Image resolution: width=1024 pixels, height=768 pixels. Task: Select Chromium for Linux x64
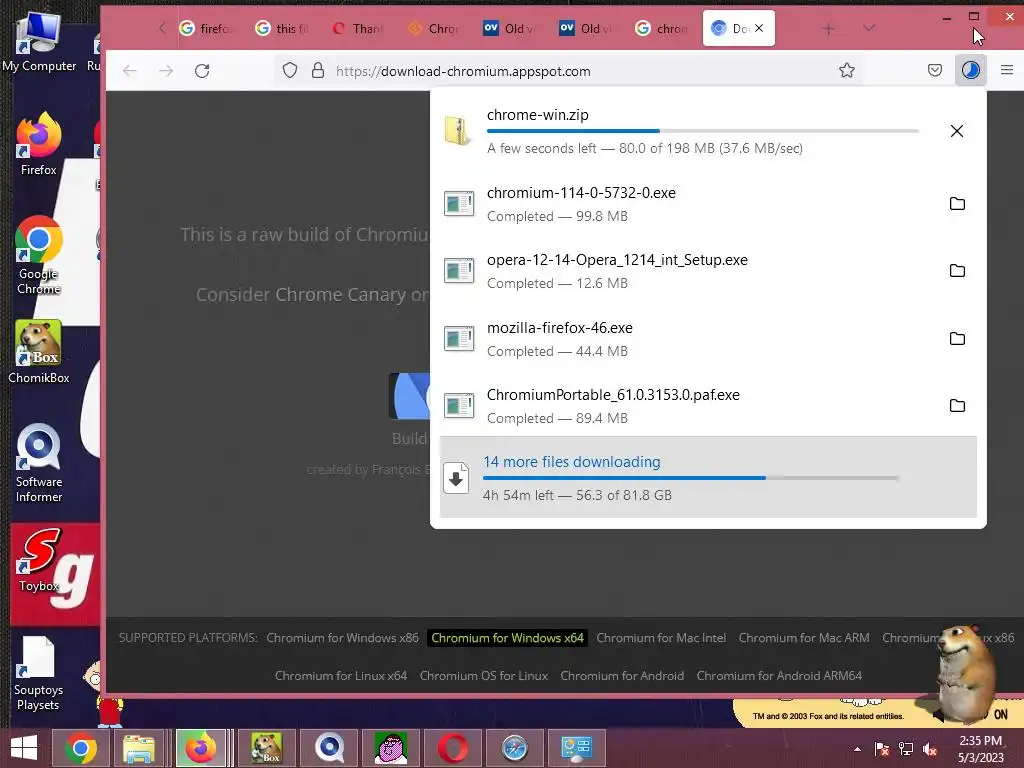(341, 676)
